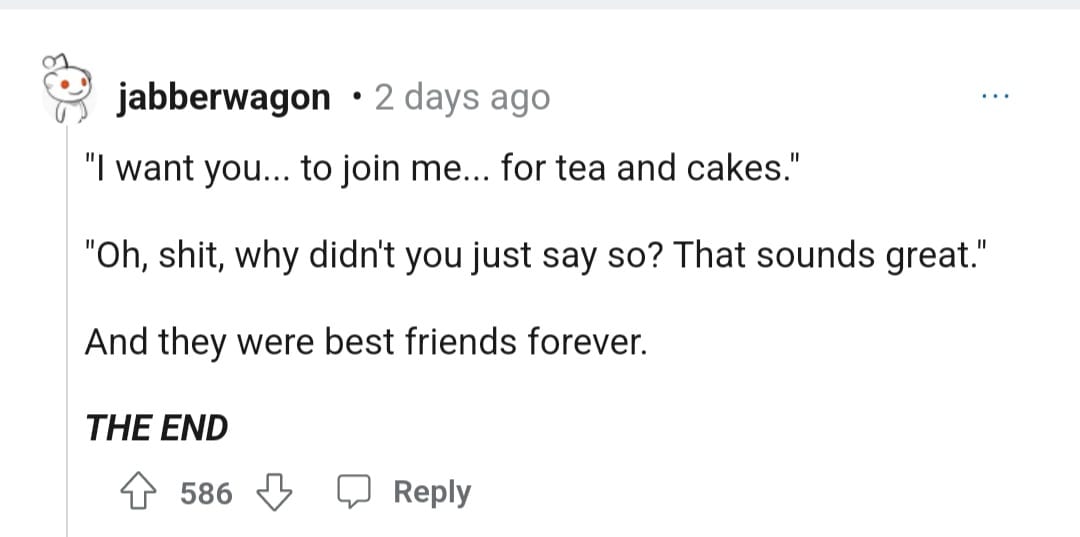Viewport: 1080px width, 537px height.
Task: Click the speech bubble reply icon
Action: click(x=355, y=493)
